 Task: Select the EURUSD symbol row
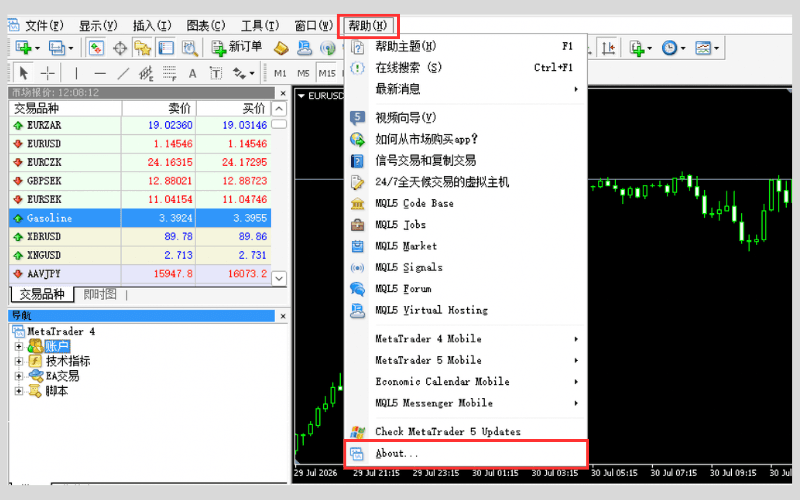[x=140, y=144]
